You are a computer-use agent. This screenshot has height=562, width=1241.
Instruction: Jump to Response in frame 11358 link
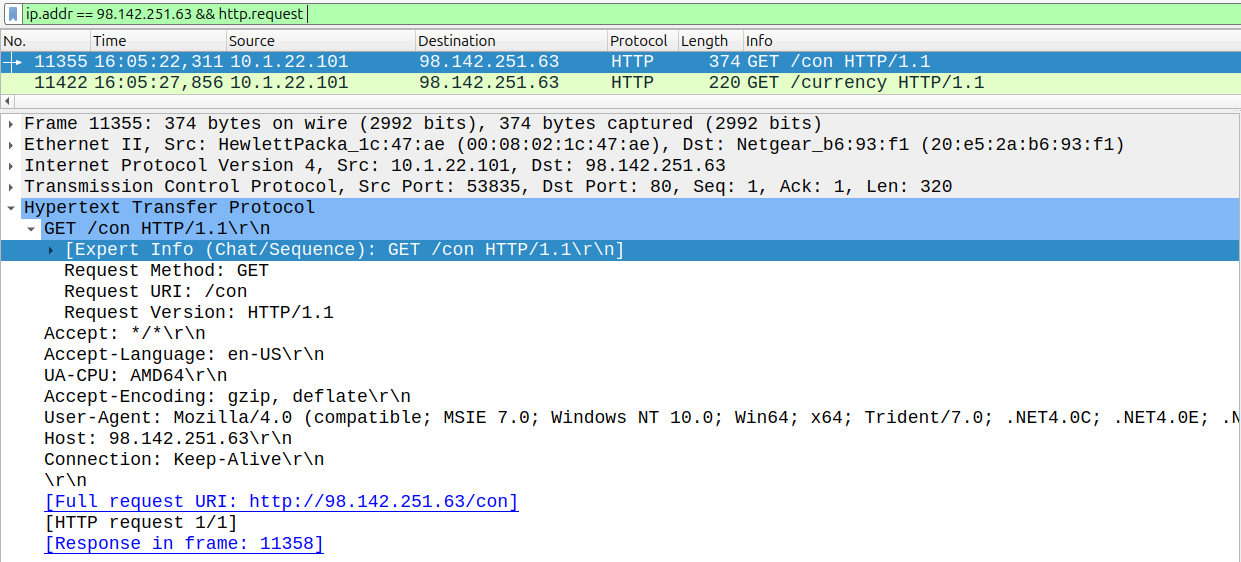click(184, 544)
